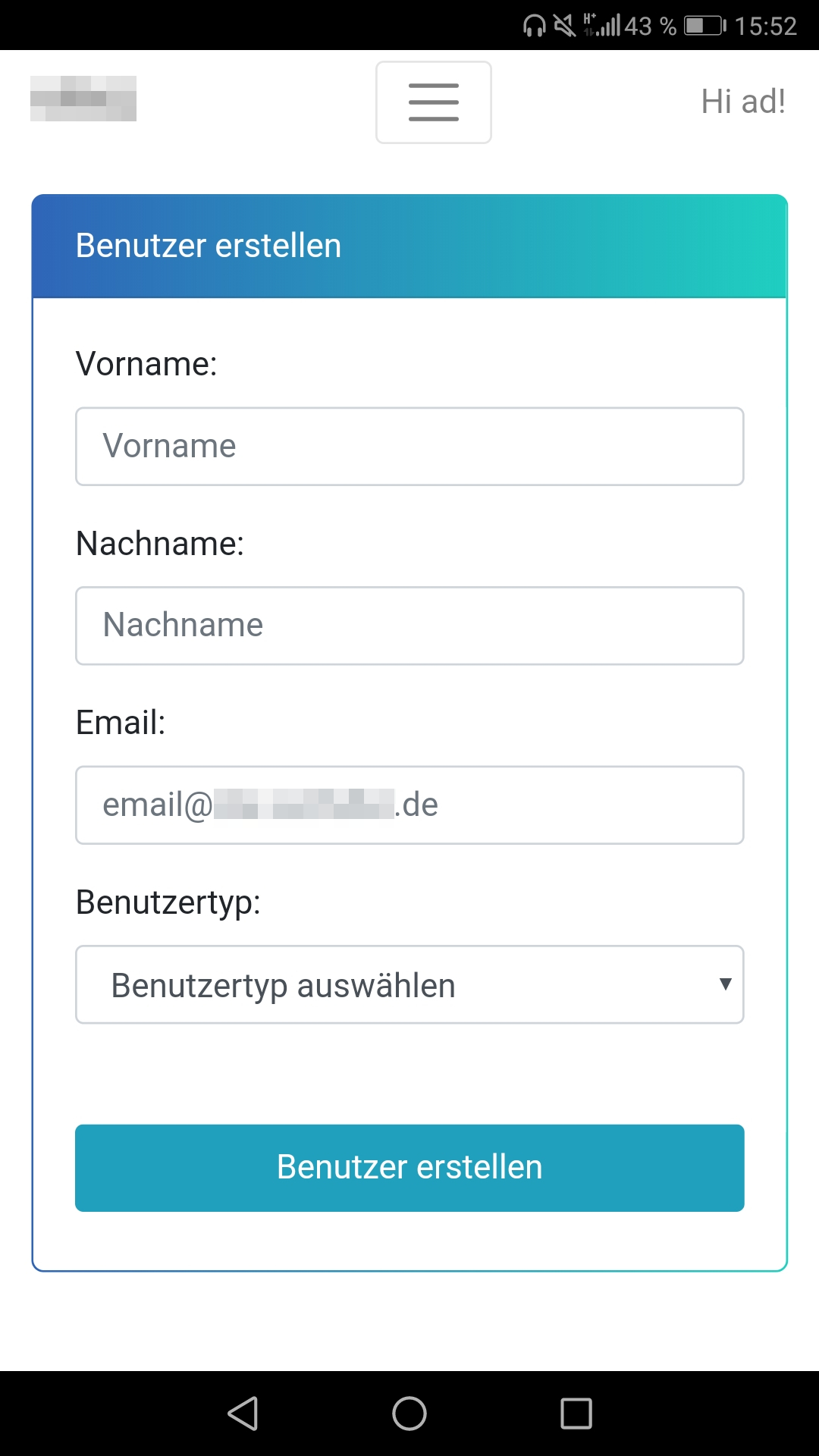Focus the Vorname input field
This screenshot has height=1456, width=819.
[409, 447]
